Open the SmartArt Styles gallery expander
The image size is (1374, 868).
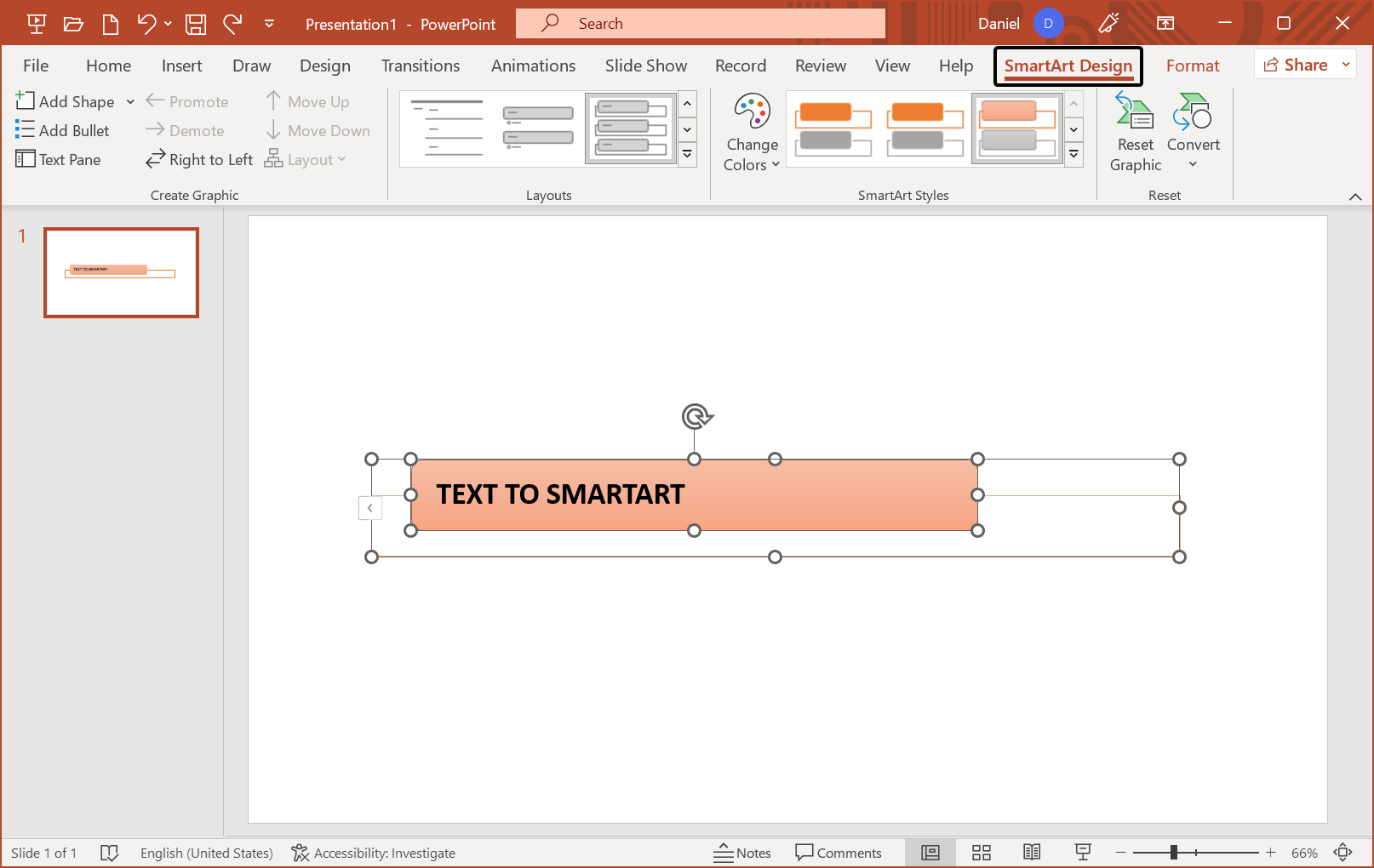point(1073,154)
